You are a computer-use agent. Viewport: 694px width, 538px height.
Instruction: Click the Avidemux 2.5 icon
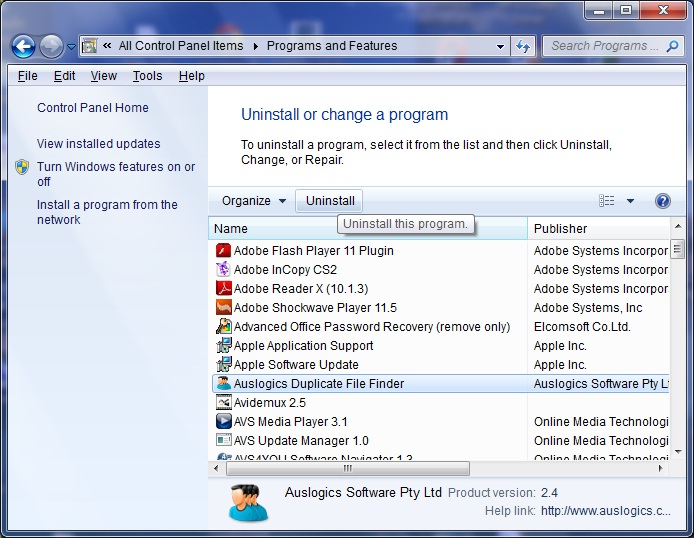tap(224, 403)
